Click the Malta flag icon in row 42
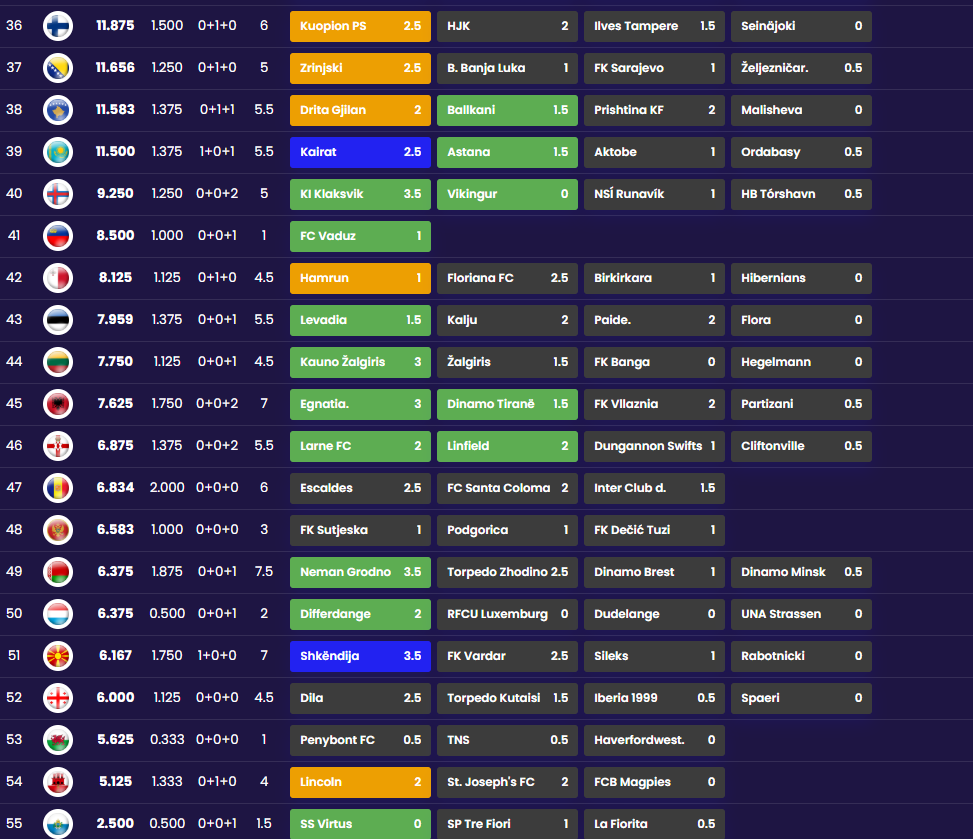The height and width of the screenshot is (839, 973). coord(58,278)
